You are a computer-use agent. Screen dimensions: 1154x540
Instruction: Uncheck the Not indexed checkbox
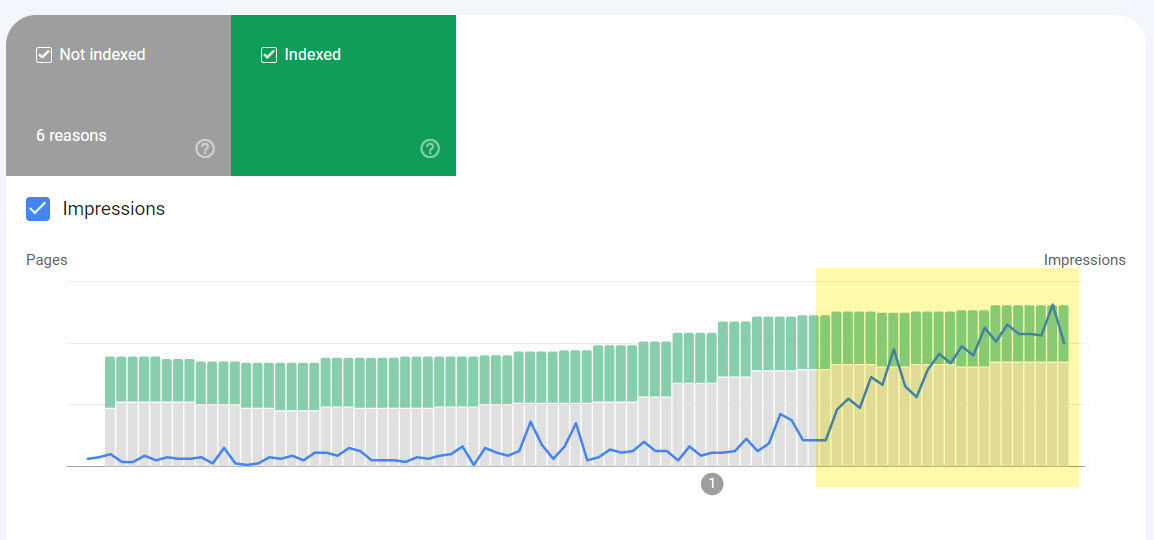click(x=44, y=54)
